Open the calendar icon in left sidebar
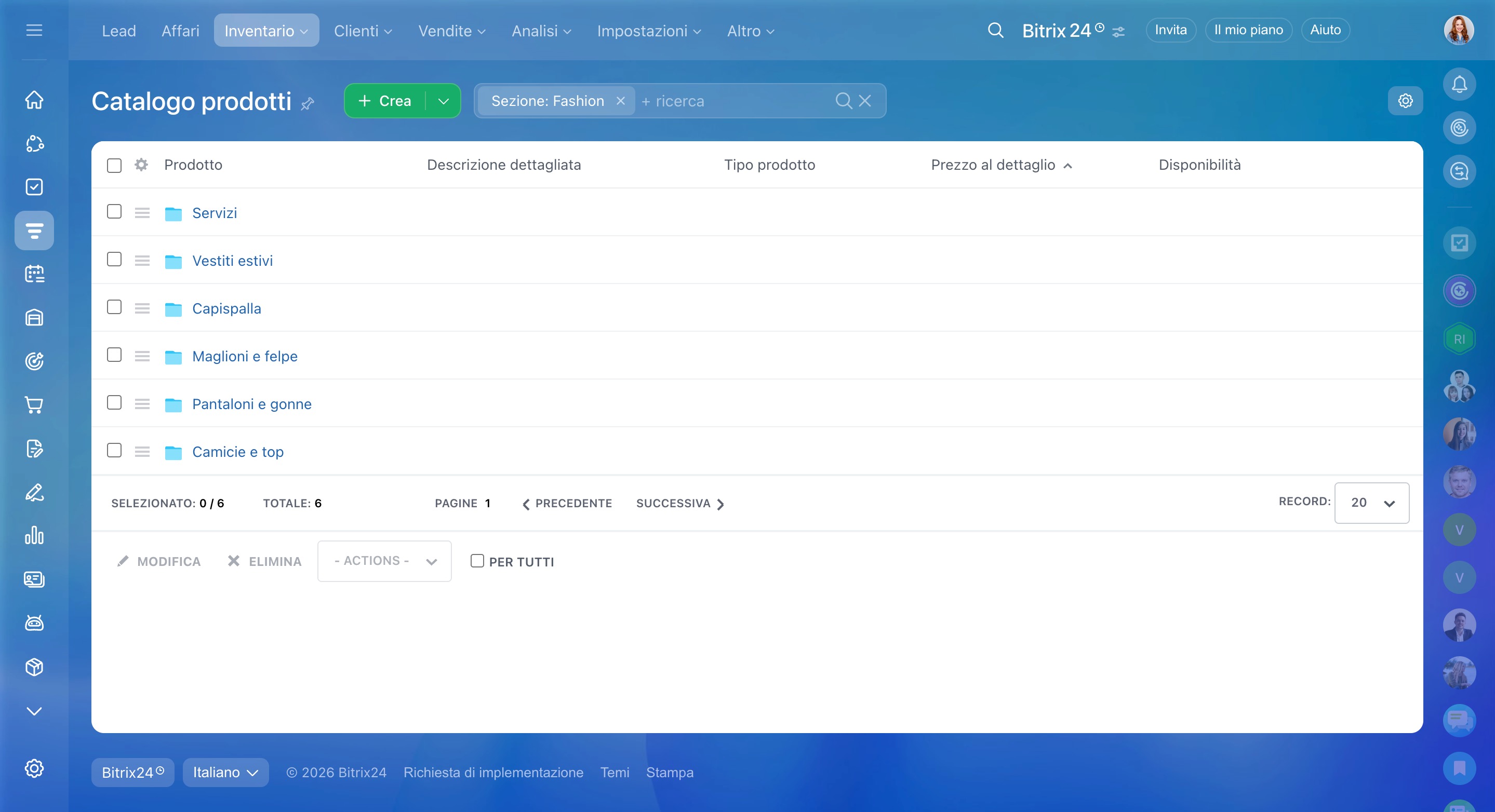Image resolution: width=1495 pixels, height=812 pixels. 34,274
